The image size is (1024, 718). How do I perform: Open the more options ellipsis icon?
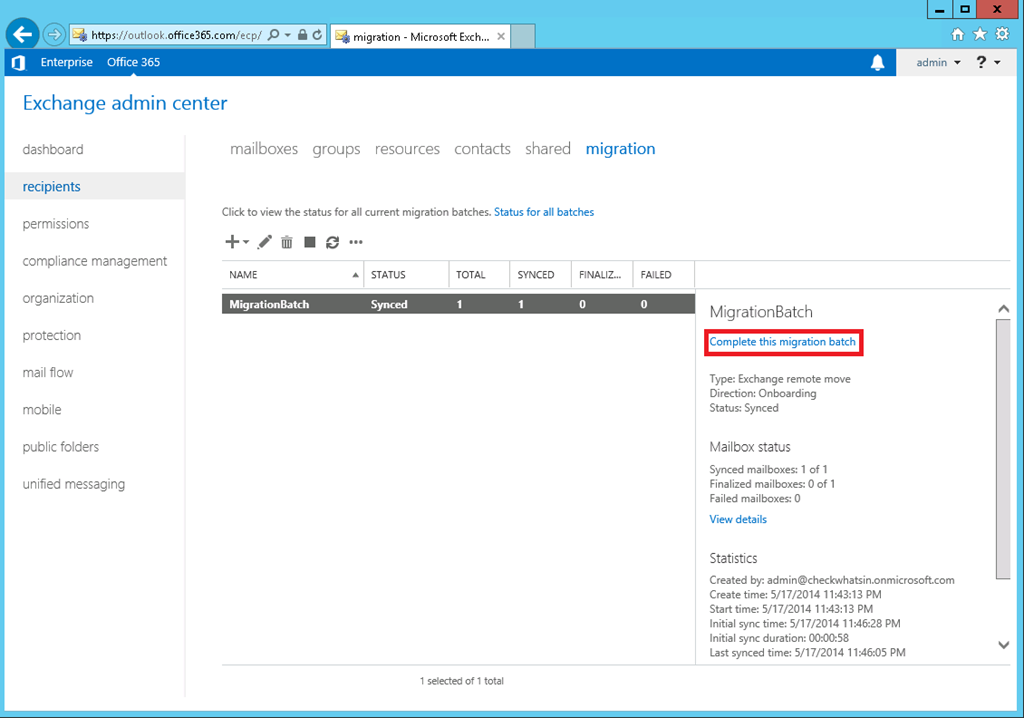355,242
